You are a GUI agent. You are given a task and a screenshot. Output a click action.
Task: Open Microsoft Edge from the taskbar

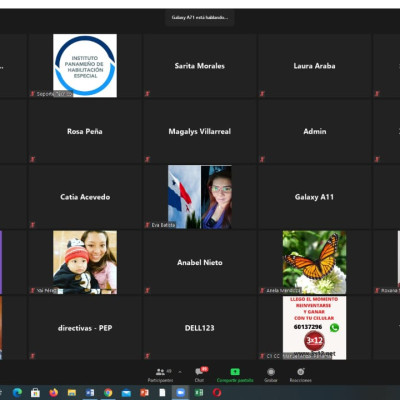coord(17,393)
